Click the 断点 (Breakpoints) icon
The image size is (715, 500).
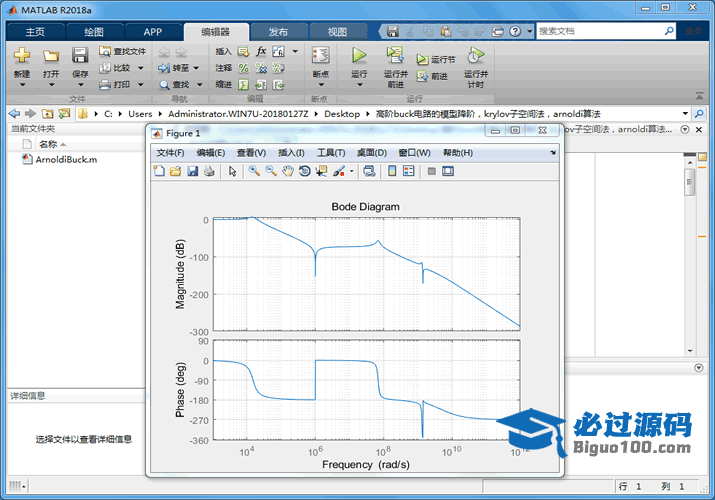click(321, 56)
